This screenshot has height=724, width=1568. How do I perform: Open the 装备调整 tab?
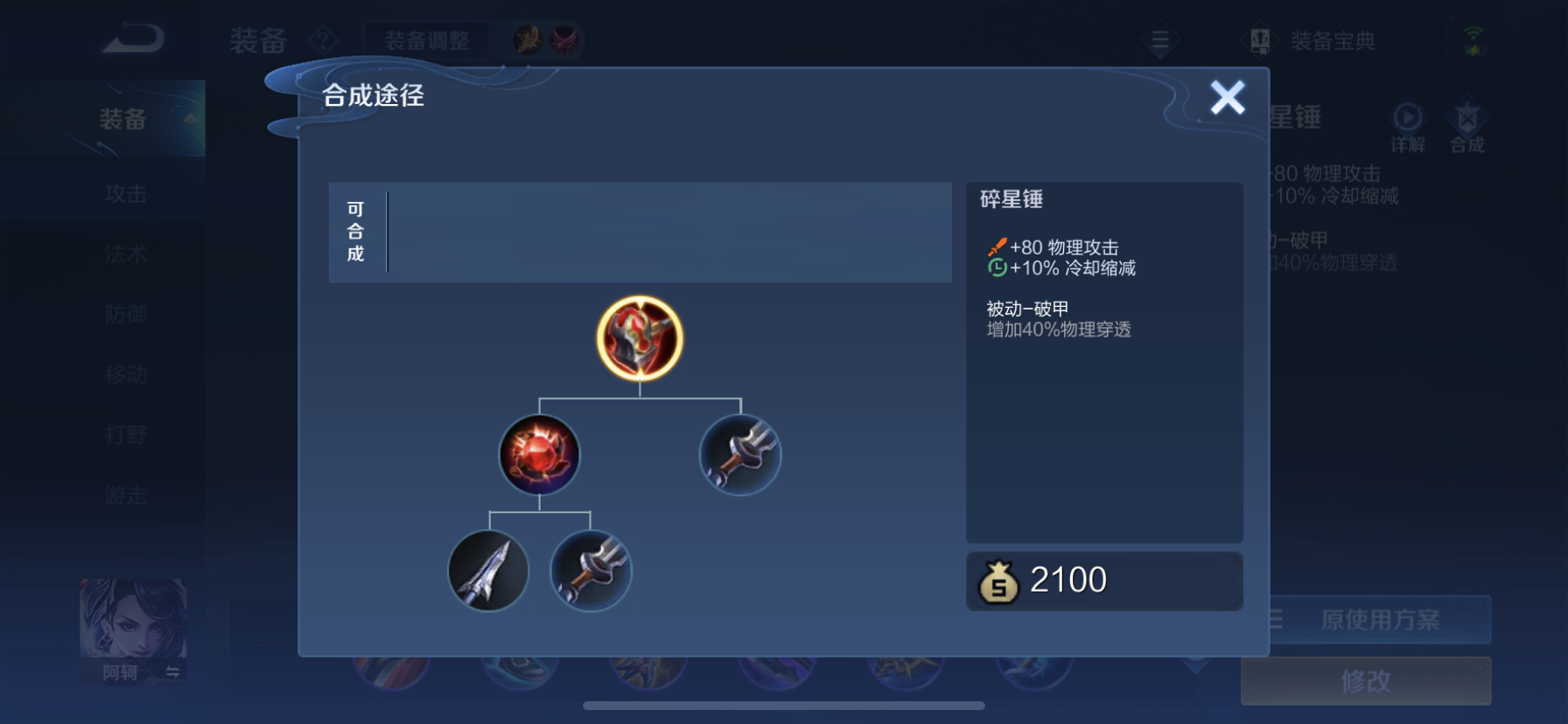click(x=427, y=40)
